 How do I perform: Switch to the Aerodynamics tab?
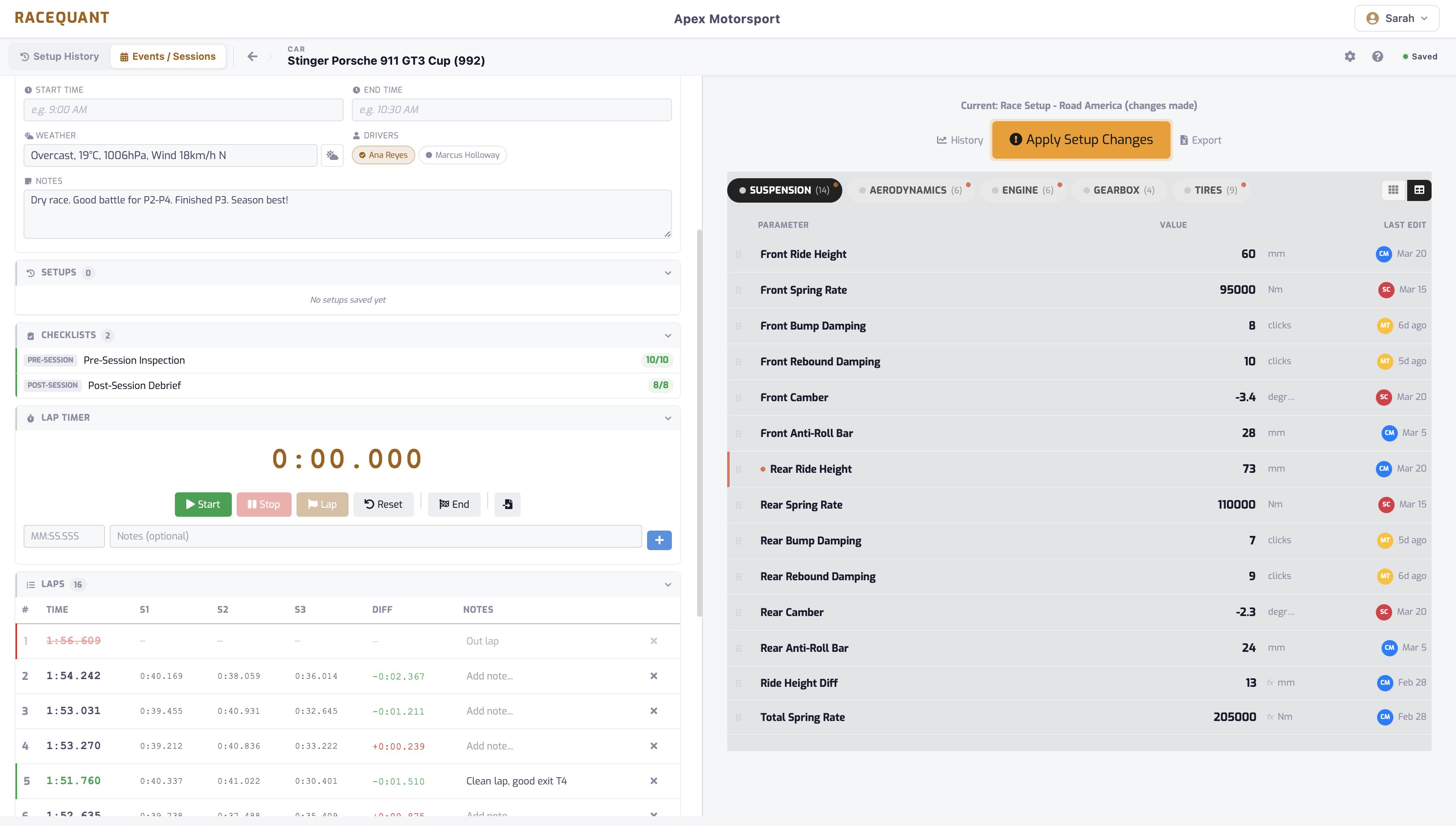pyautogui.click(x=910, y=190)
